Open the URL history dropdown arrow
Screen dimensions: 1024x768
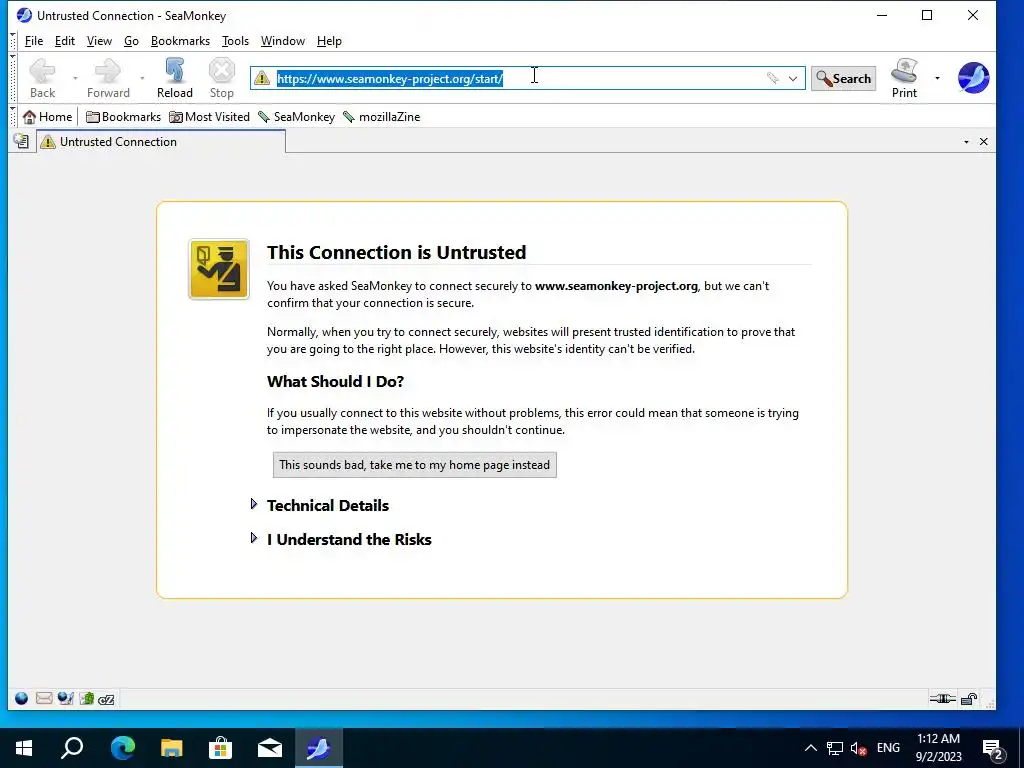[x=792, y=78]
